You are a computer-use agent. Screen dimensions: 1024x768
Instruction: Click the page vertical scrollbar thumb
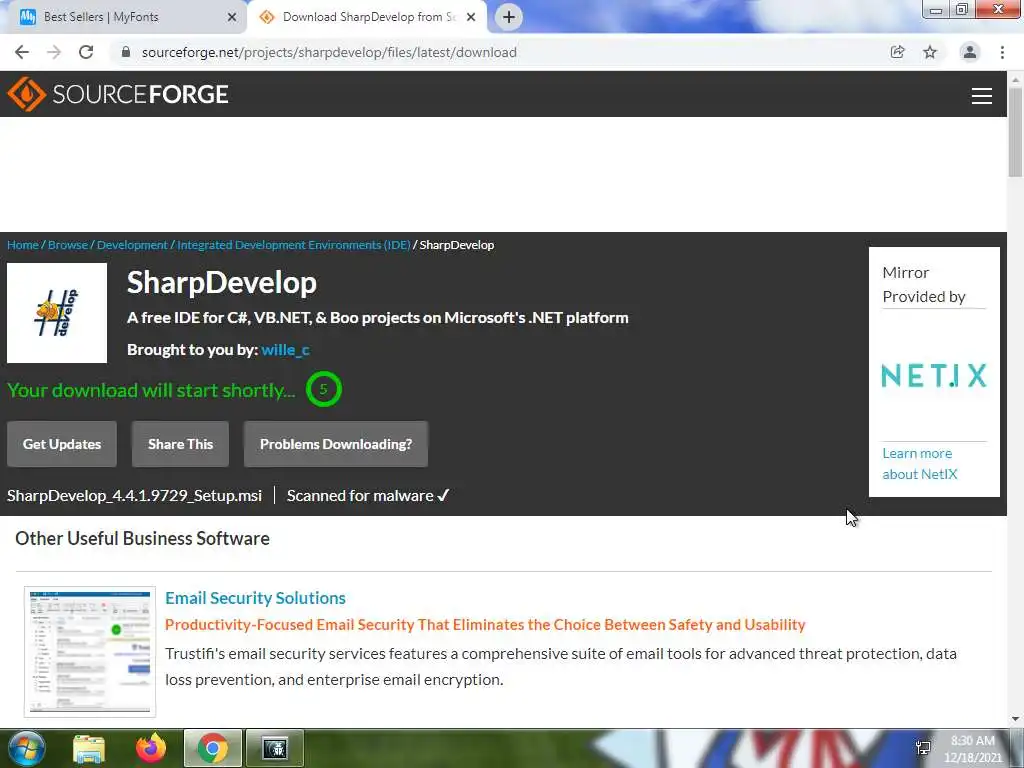click(x=1015, y=132)
